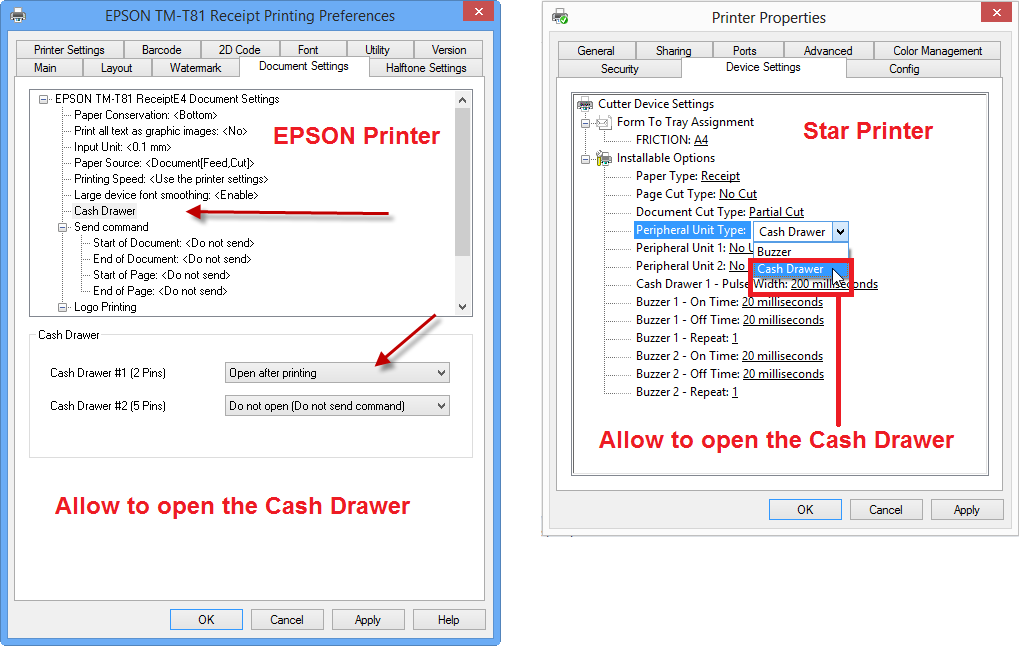The height and width of the screenshot is (646, 1022).
Task: Collapse the Installable Options node
Action: point(585,158)
